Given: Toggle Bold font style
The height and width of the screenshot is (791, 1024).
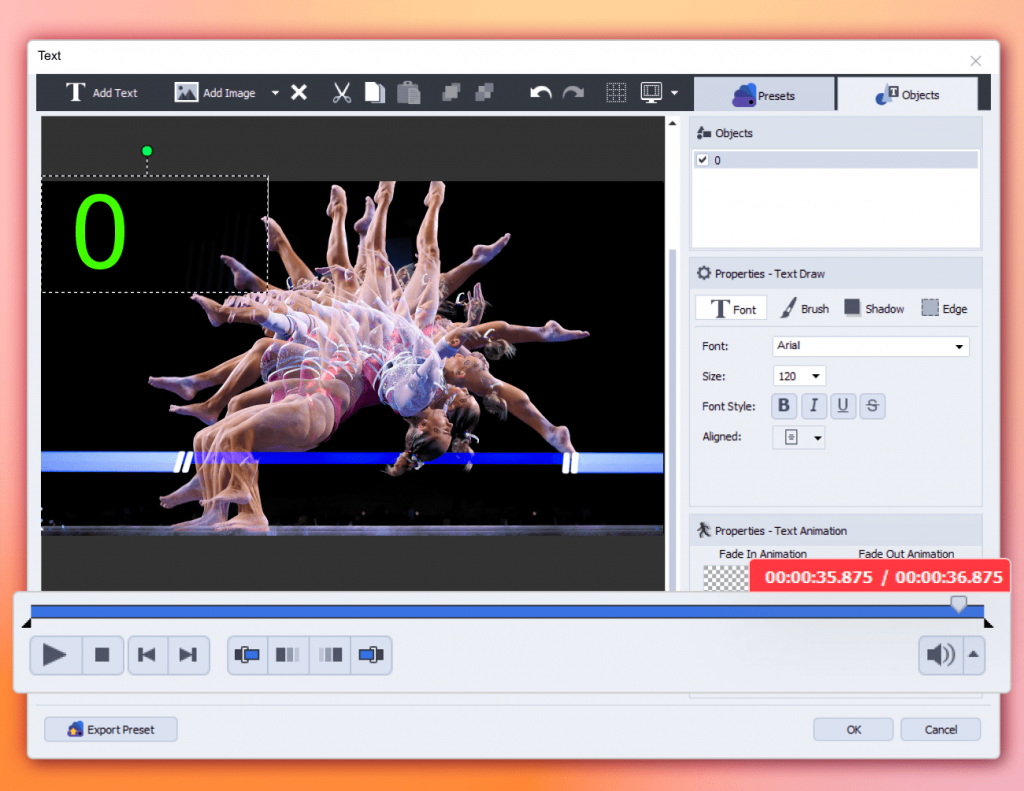Looking at the screenshot, I should coord(784,406).
